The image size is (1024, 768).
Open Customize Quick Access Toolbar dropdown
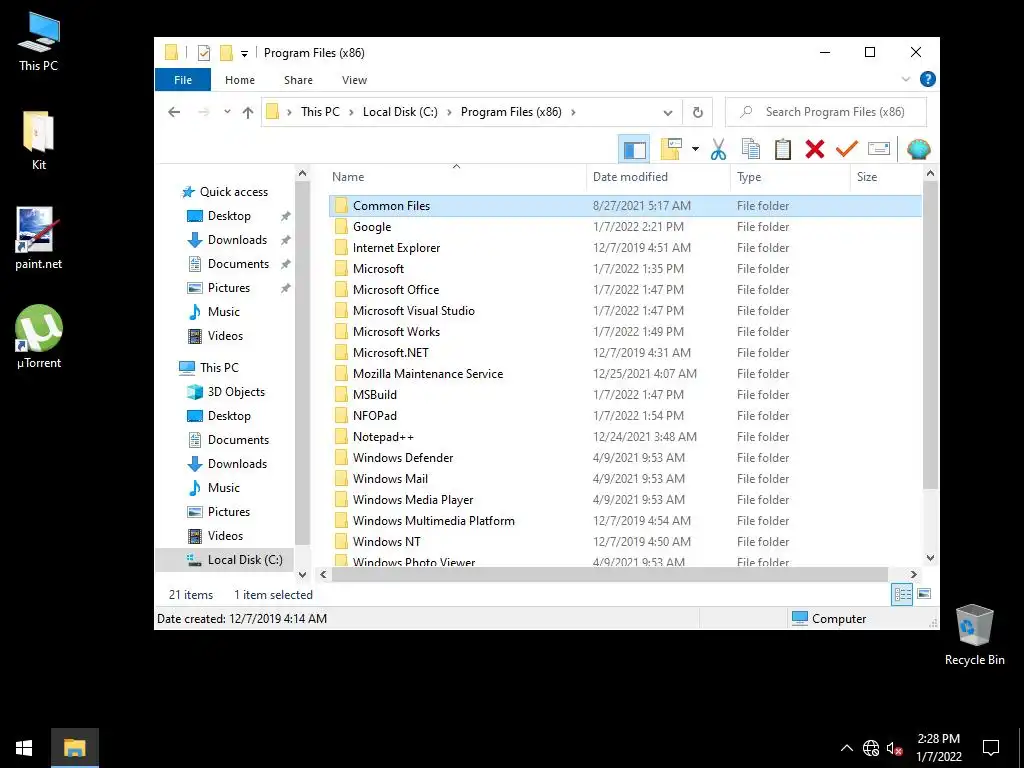[244, 54]
